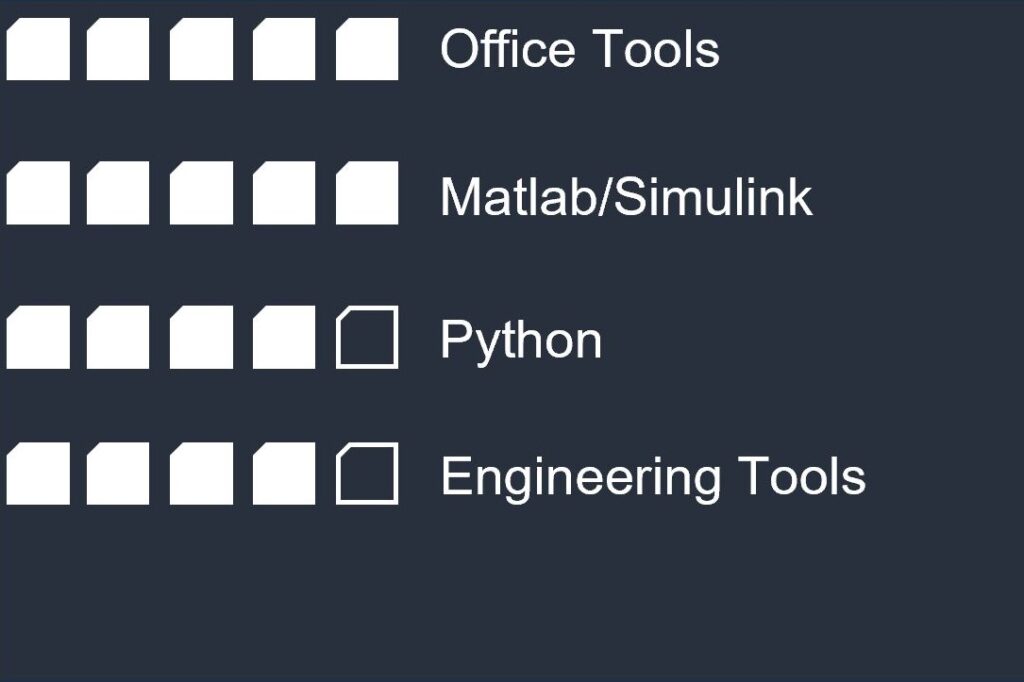Click the empty fifth Python rating square
The width and height of the screenshot is (1024, 682).
pyautogui.click(x=367, y=337)
